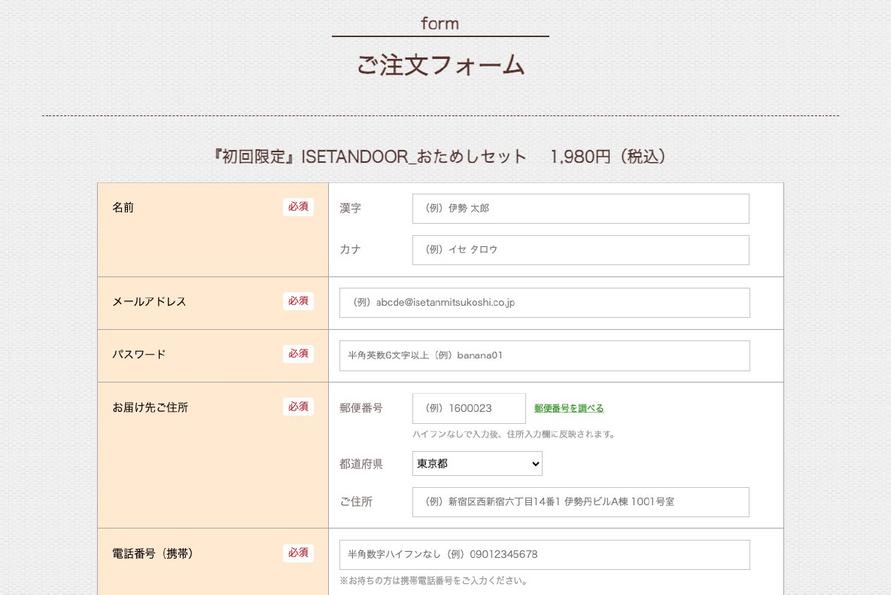Click the ご住所 address input field
The height and width of the screenshot is (595, 891).
[580, 502]
